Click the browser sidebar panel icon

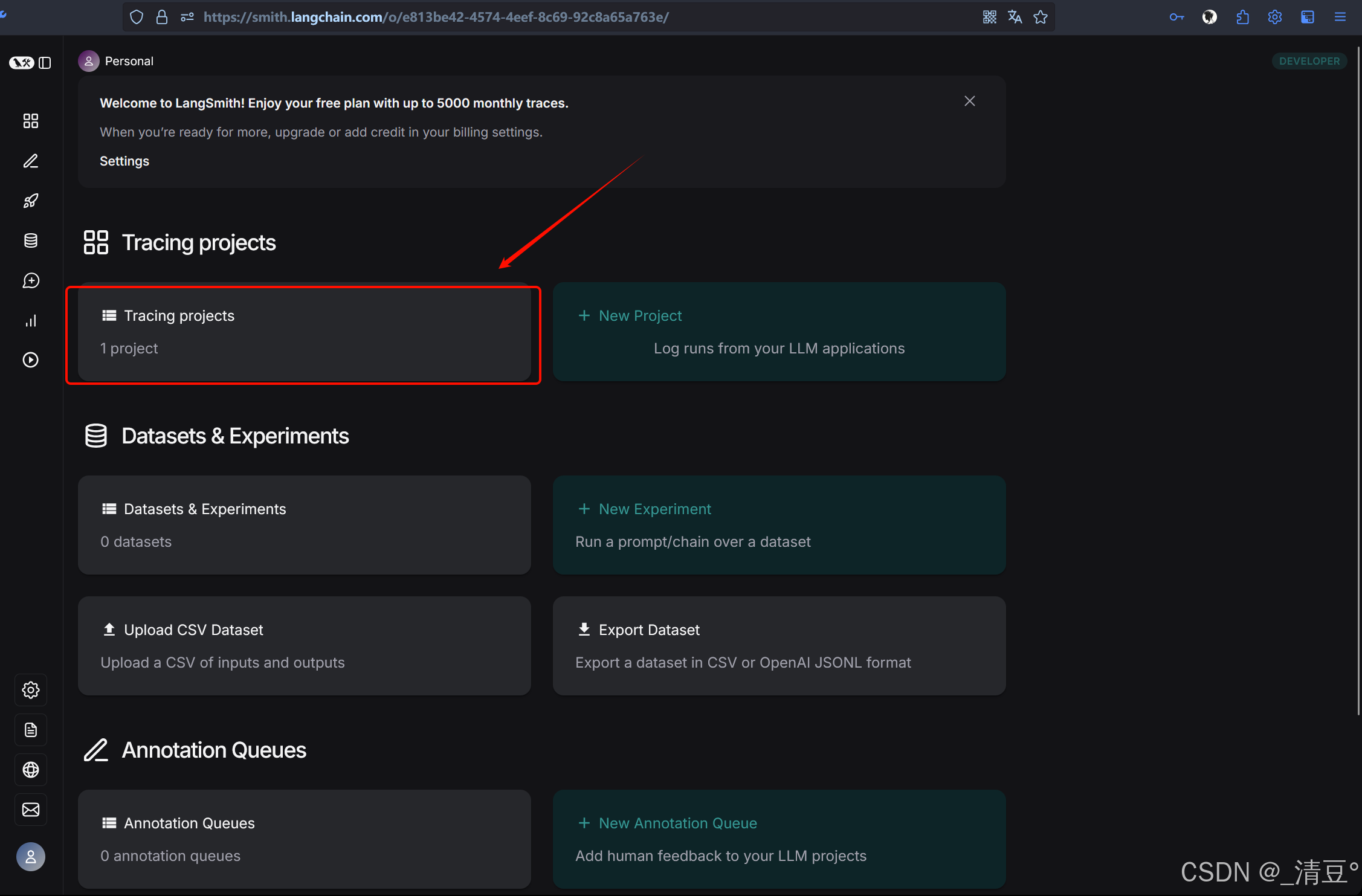(1308, 17)
